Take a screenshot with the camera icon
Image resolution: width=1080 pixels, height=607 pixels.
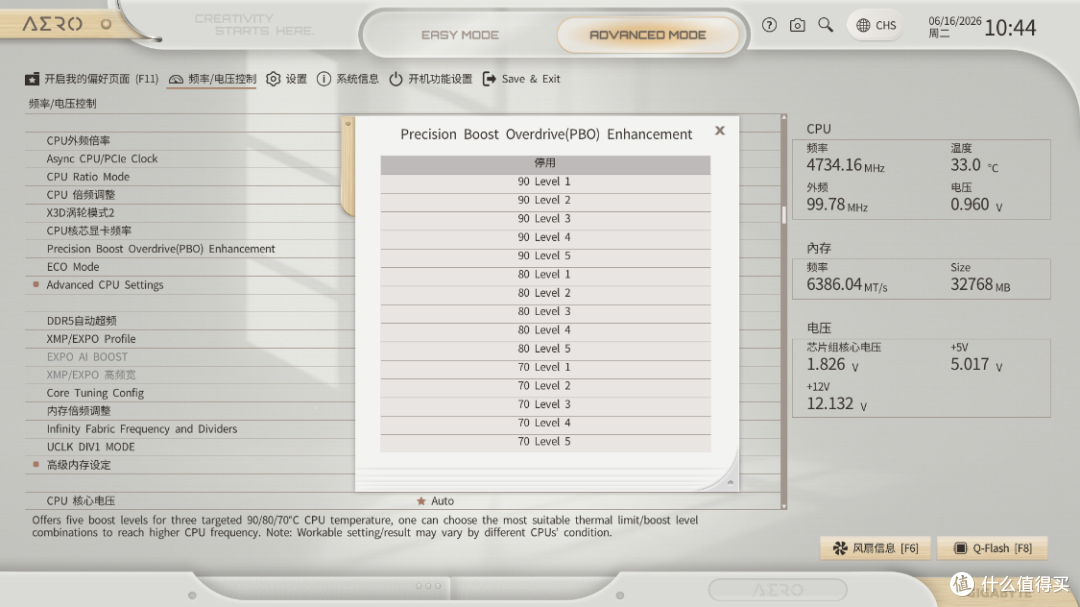point(797,25)
